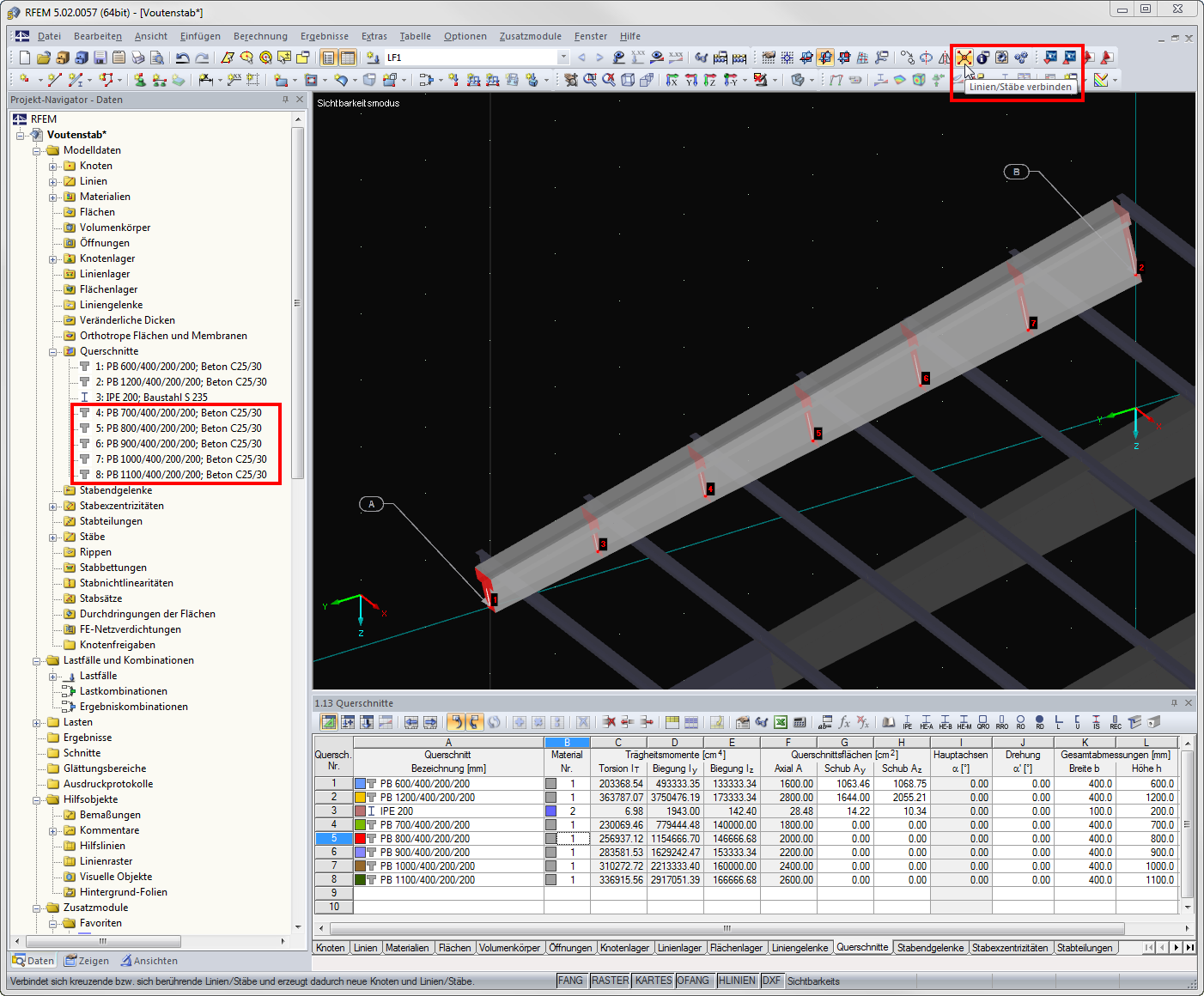This screenshot has width=1204, height=996.
Task: Toggle FANG snap in status bar
Action: coord(570,981)
